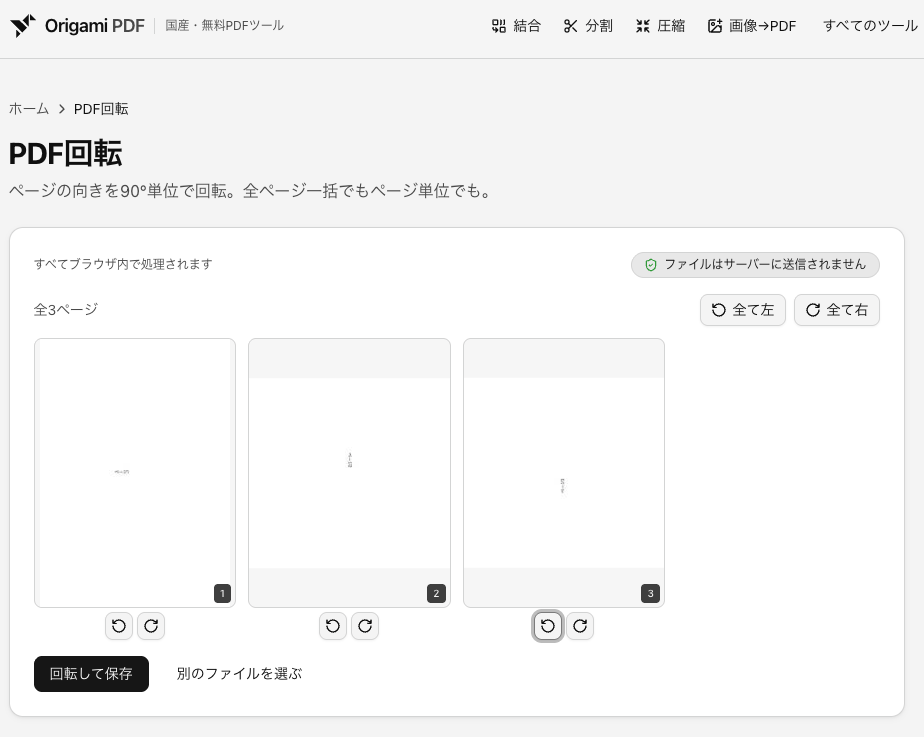Open the 分割 (split) tool
Viewport: 924px width, 737px height.
point(588,26)
